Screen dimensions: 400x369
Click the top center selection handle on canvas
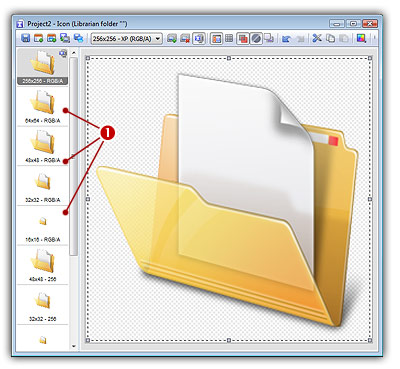coord(229,58)
